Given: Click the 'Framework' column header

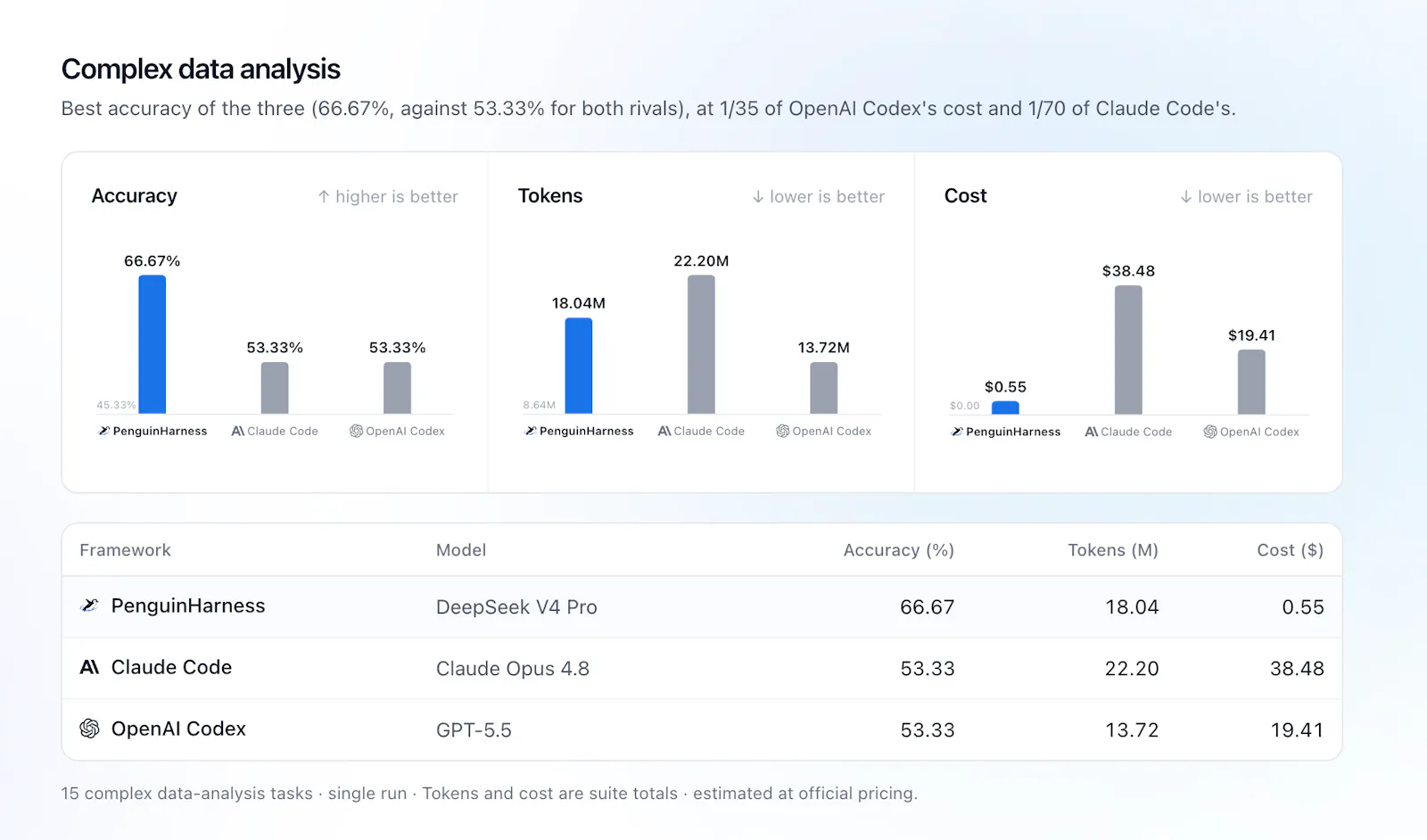Looking at the screenshot, I should [x=125, y=550].
